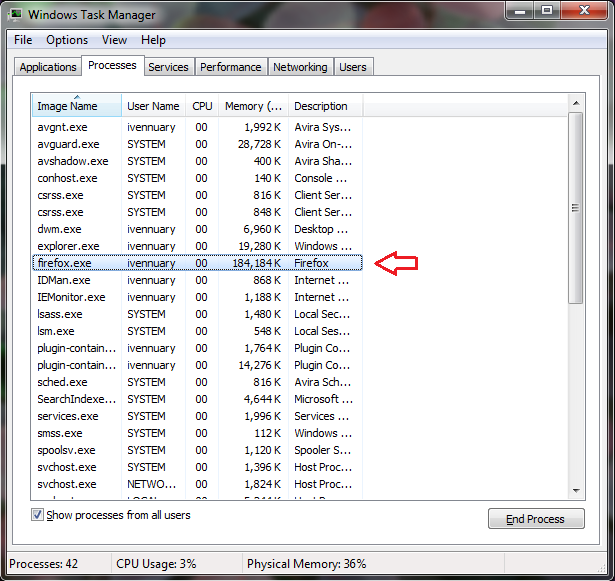Click the scroll up arrow of process list
This screenshot has height=581, width=615.
(576, 103)
